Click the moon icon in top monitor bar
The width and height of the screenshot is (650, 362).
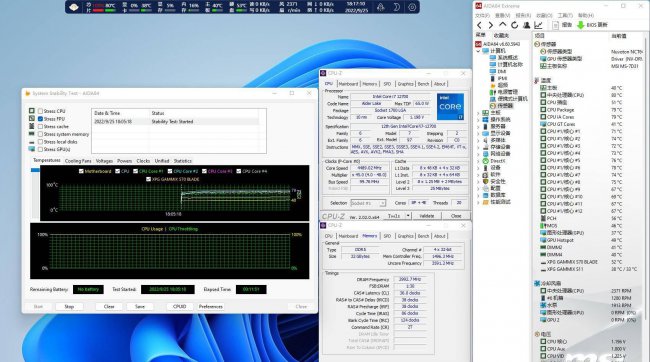[x=396, y=7]
